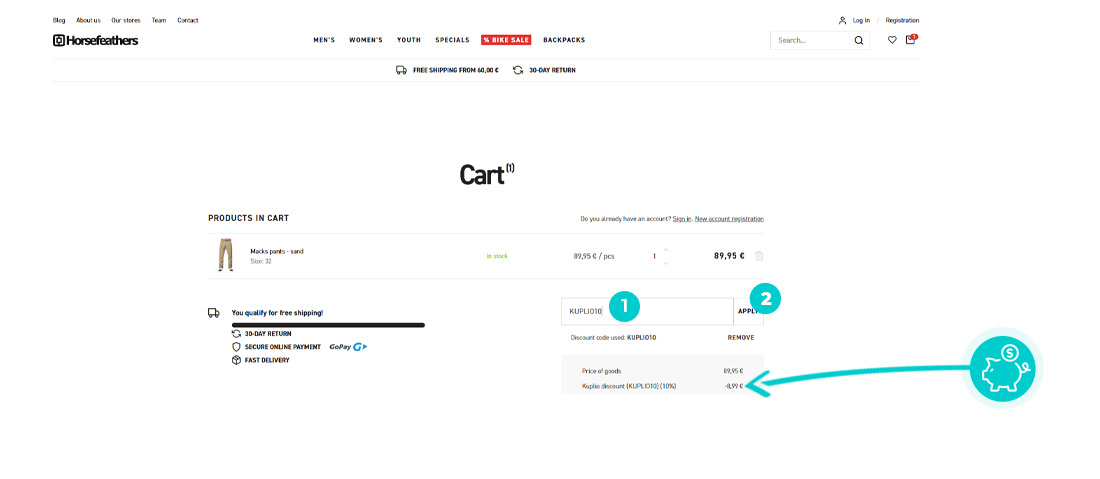Image resolution: width=1100 pixels, height=479 pixels.
Task: Increase quantity with up arrow
Action: click(667, 249)
